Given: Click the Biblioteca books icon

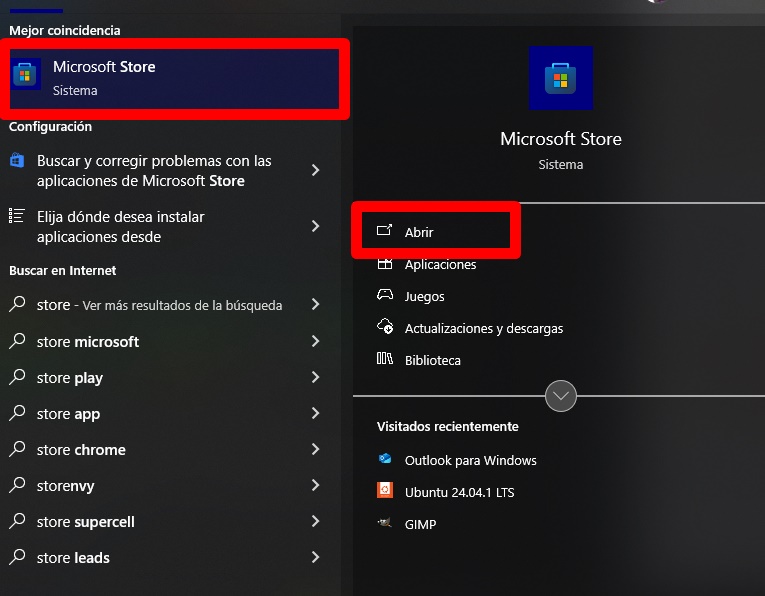Looking at the screenshot, I should tap(384, 359).
